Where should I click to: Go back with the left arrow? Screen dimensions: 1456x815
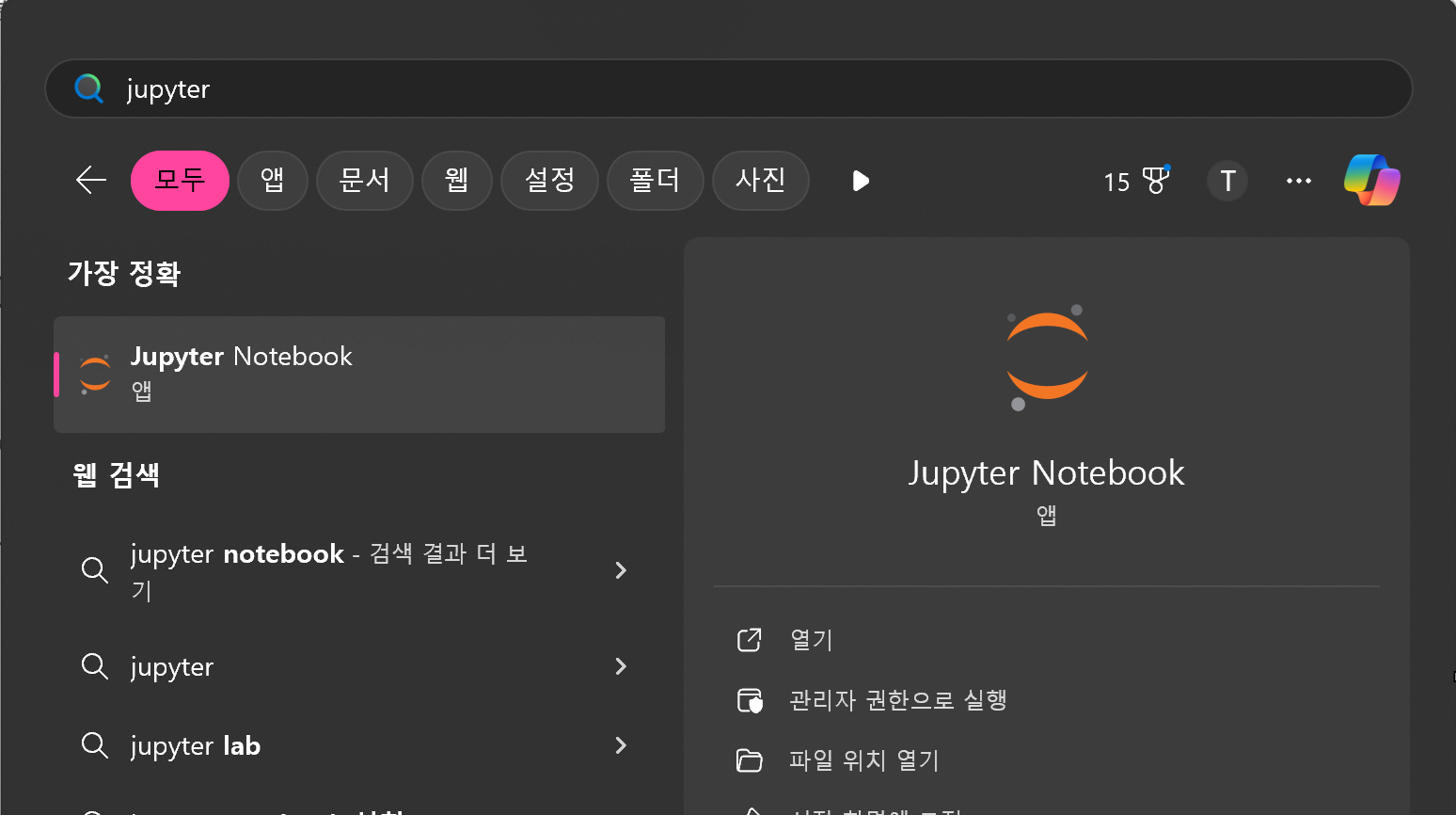91,180
